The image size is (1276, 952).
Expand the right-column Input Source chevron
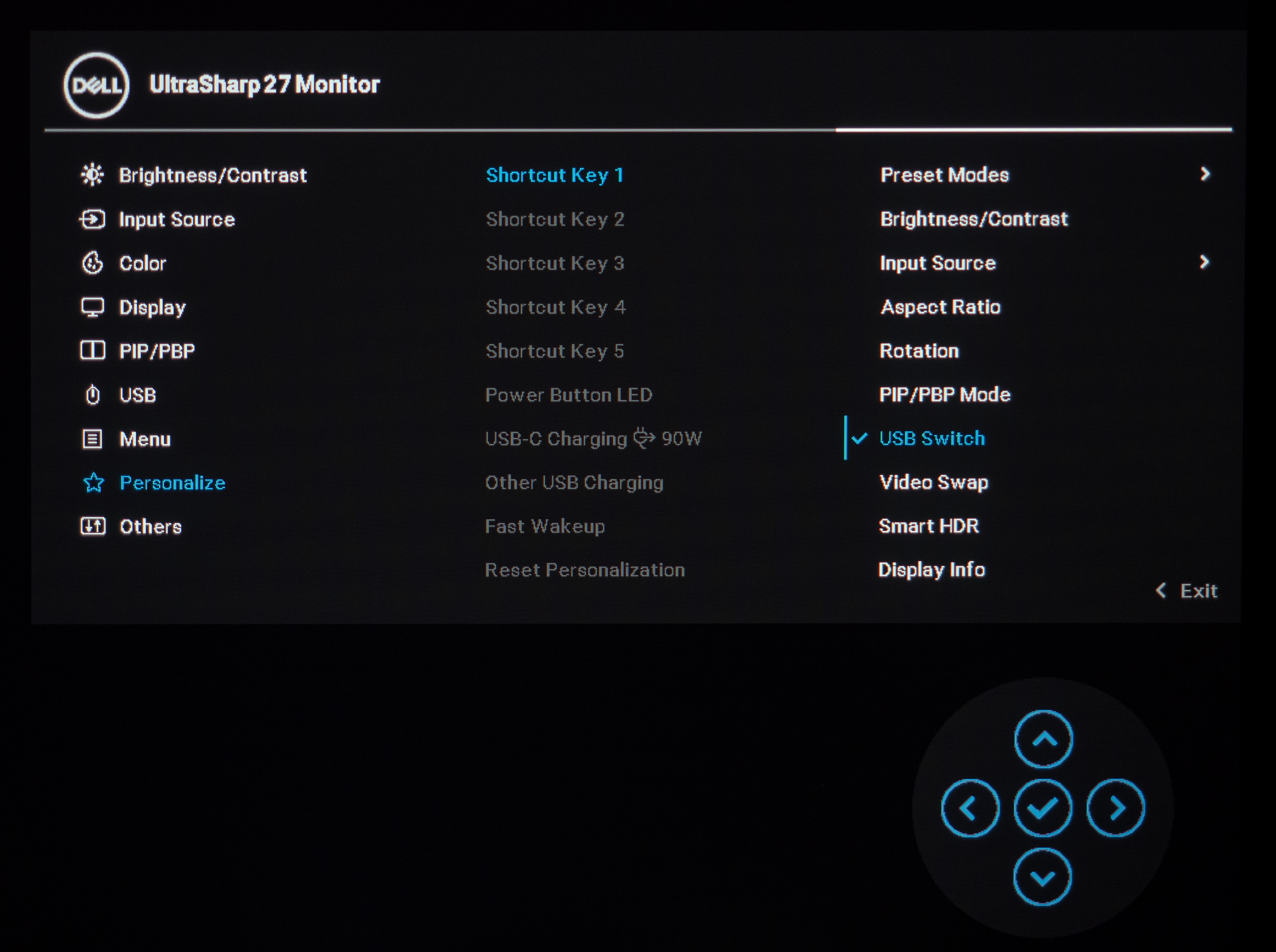point(1204,262)
